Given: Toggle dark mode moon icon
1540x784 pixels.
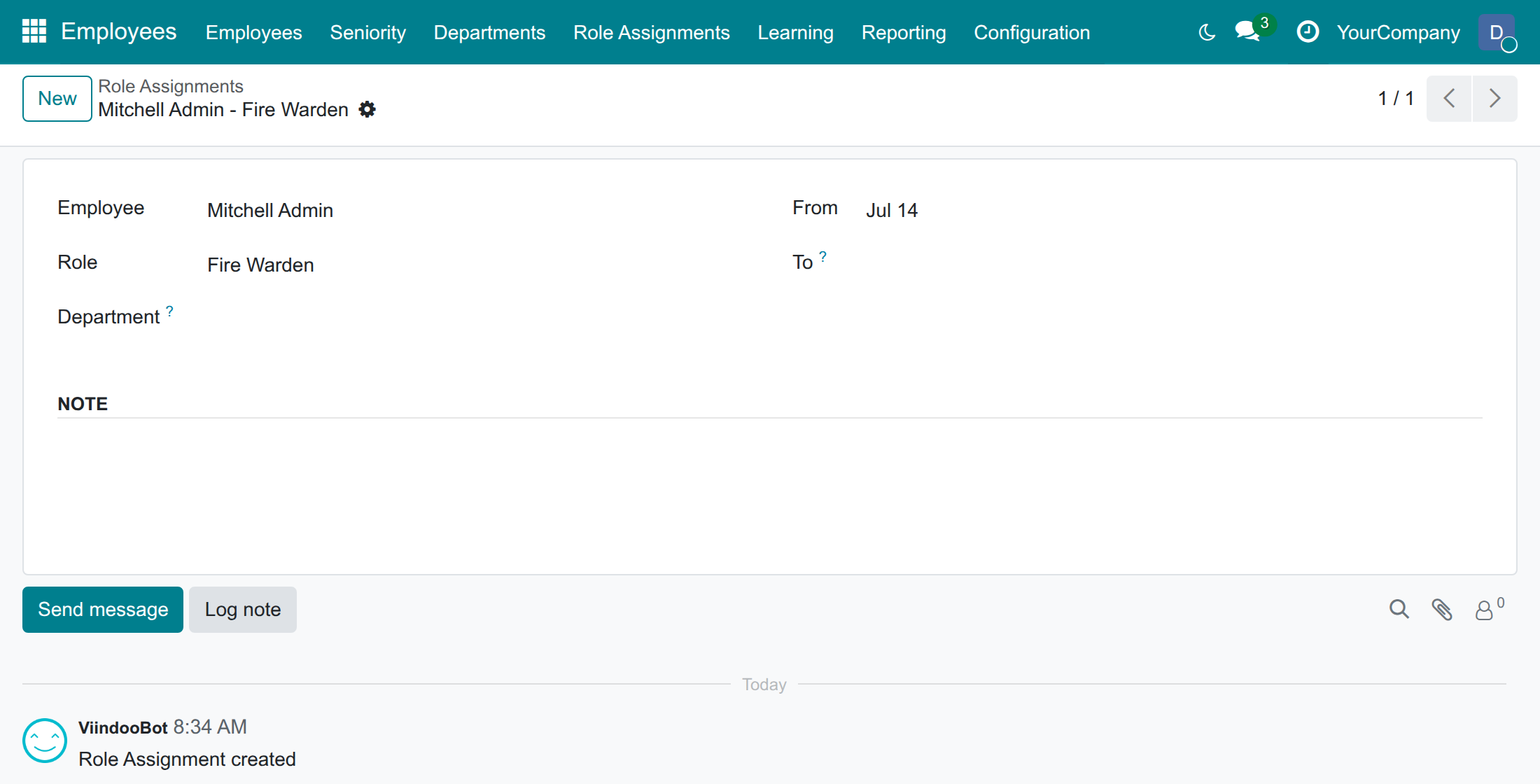Looking at the screenshot, I should (1207, 32).
